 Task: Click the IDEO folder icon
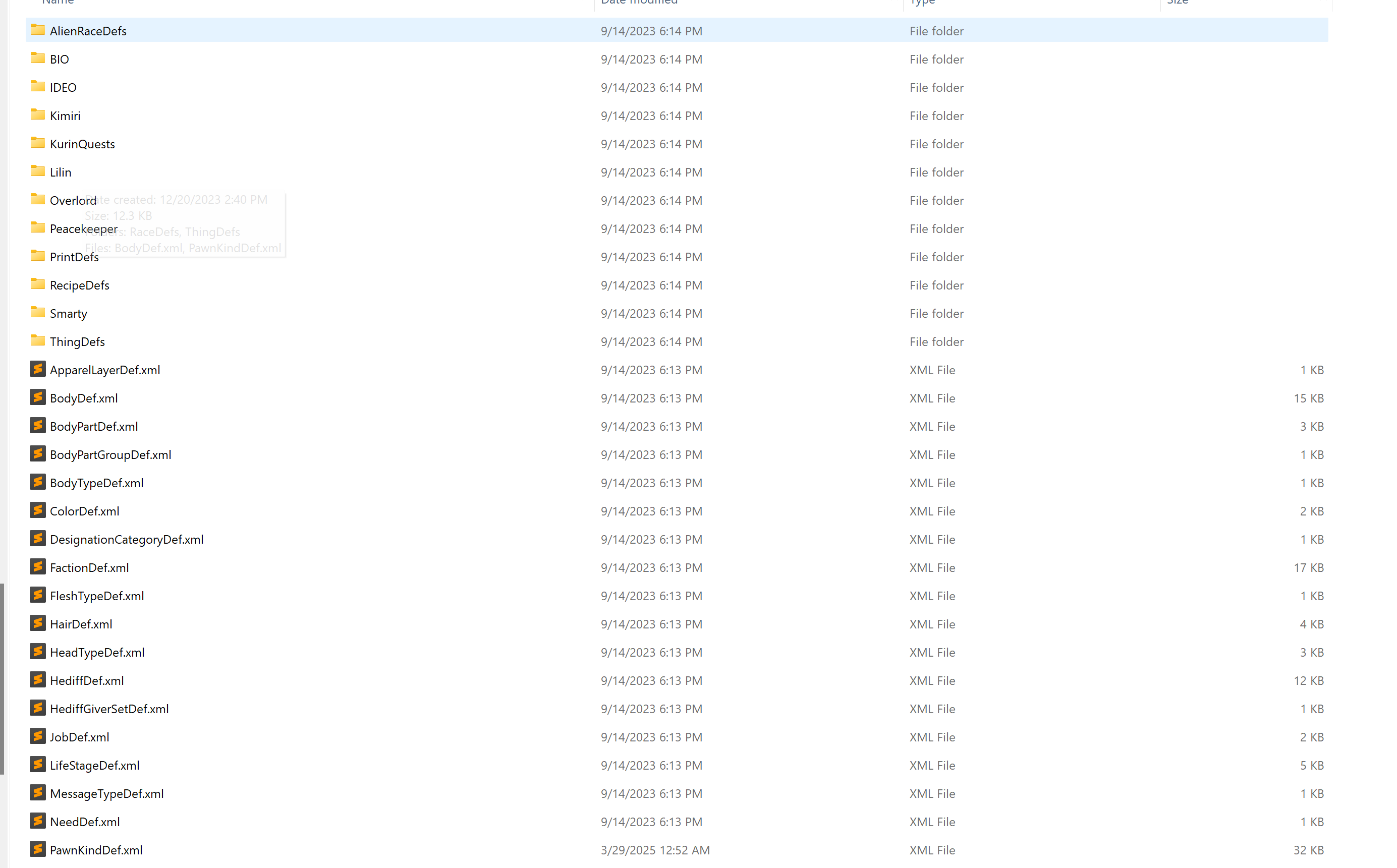pyautogui.click(x=38, y=86)
